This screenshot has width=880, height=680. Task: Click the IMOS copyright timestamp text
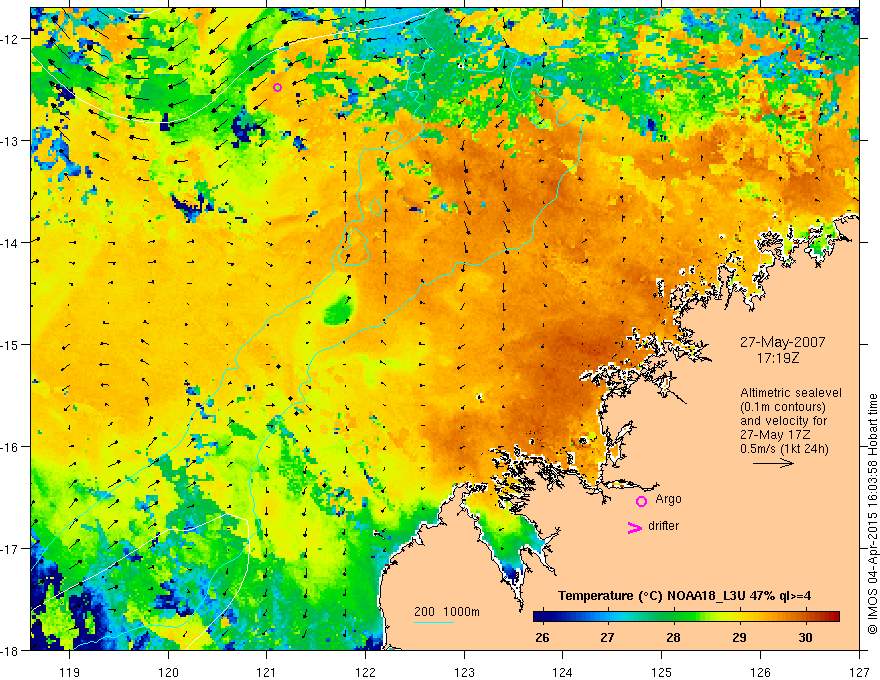pyautogui.click(x=872, y=514)
